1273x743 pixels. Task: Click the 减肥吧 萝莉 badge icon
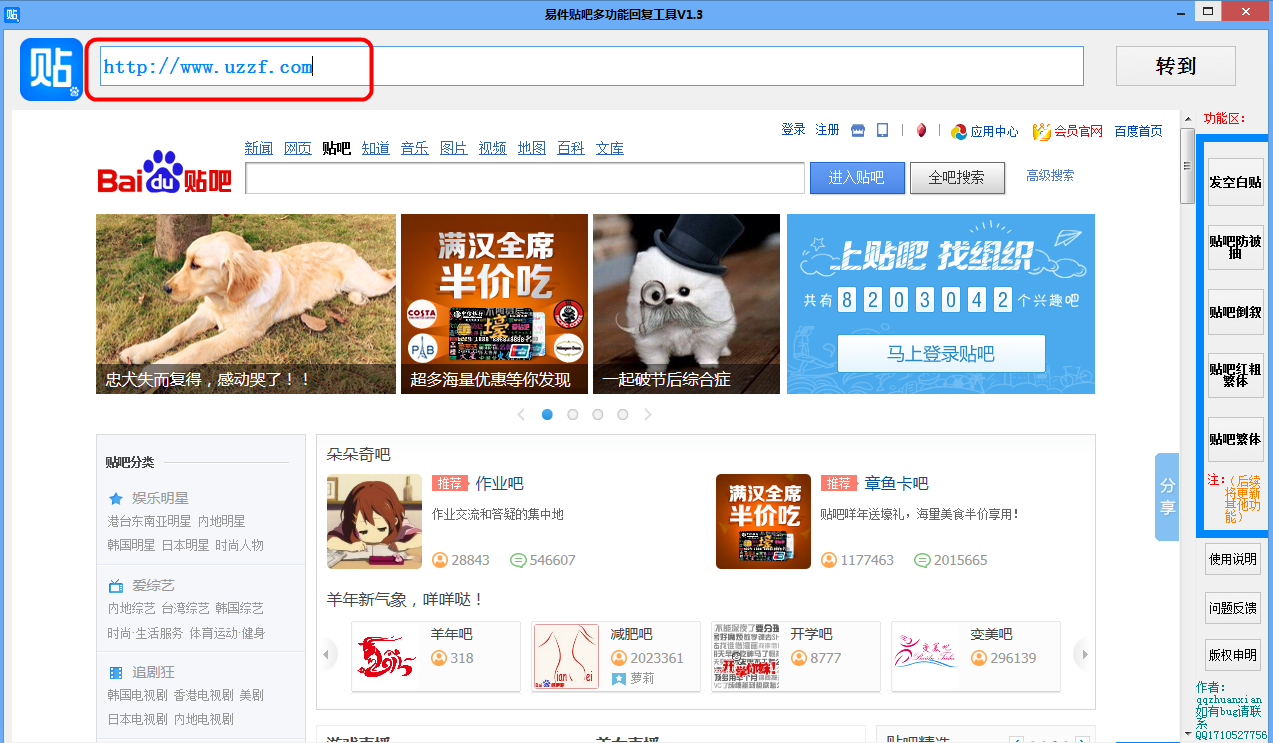tap(619, 679)
